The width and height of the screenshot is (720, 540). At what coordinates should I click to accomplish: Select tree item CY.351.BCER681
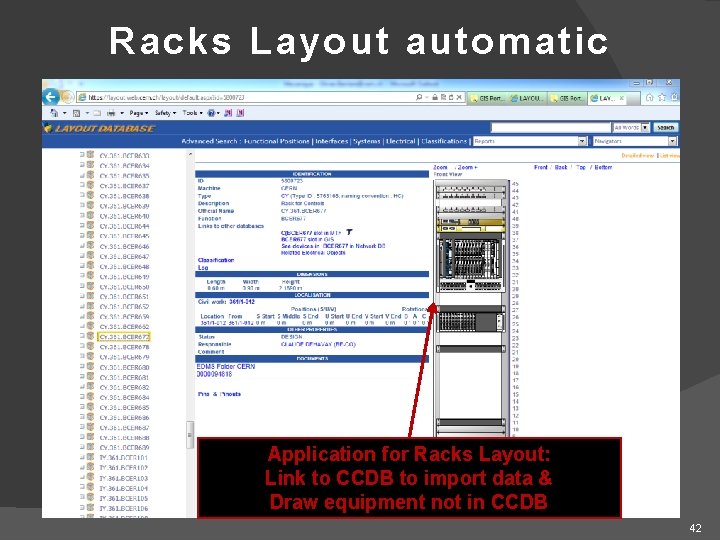[x=124, y=377]
